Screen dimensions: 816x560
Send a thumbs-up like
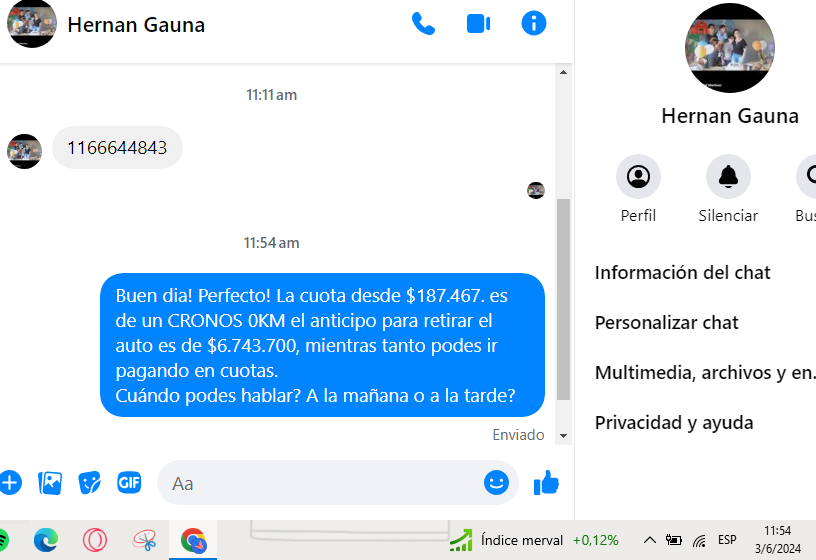pyautogui.click(x=546, y=482)
